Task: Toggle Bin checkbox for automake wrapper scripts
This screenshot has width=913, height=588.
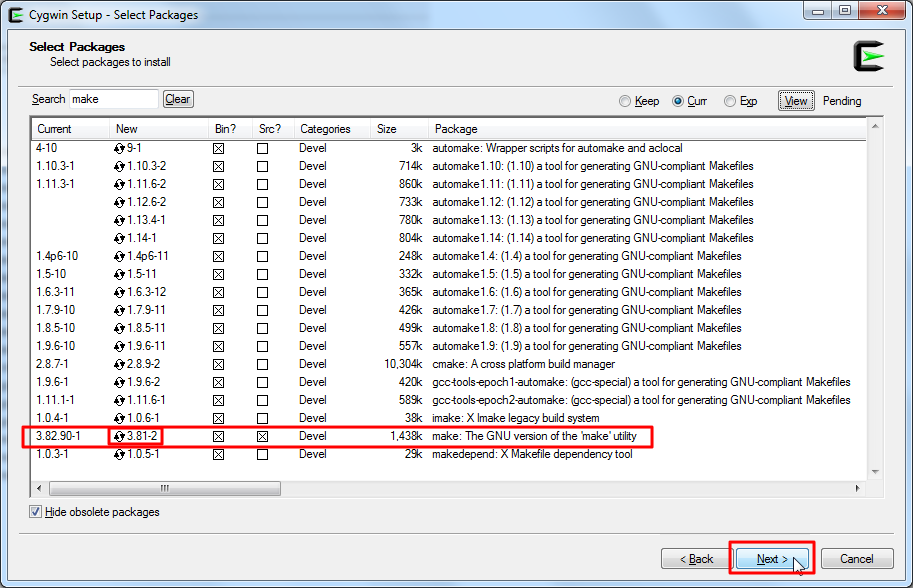Action: pyautogui.click(x=218, y=148)
